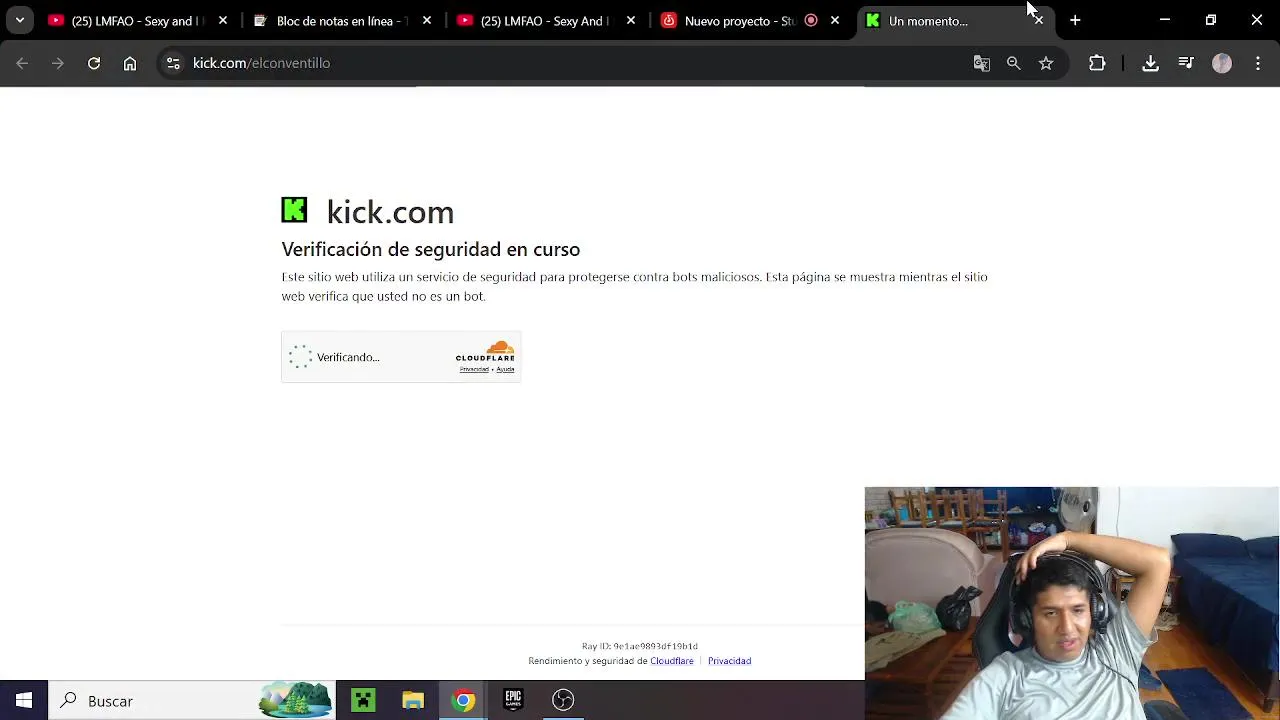Click the landscape search highlight image in taskbar

coord(295,700)
